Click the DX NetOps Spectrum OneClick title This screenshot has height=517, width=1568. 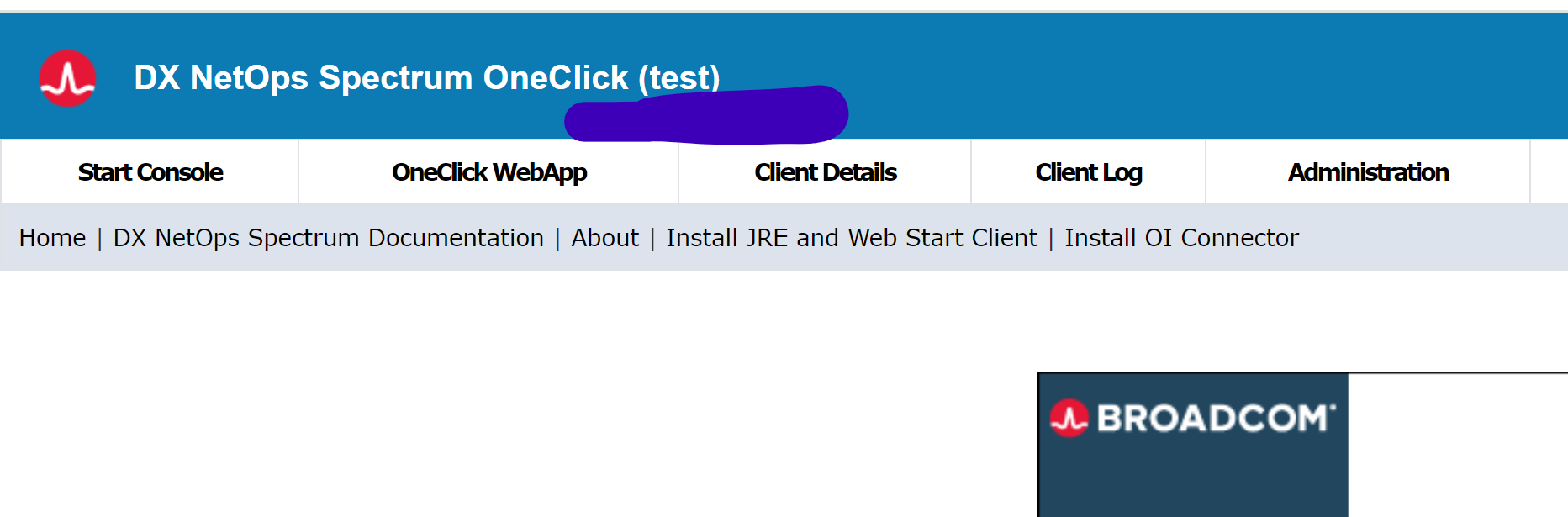(427, 77)
